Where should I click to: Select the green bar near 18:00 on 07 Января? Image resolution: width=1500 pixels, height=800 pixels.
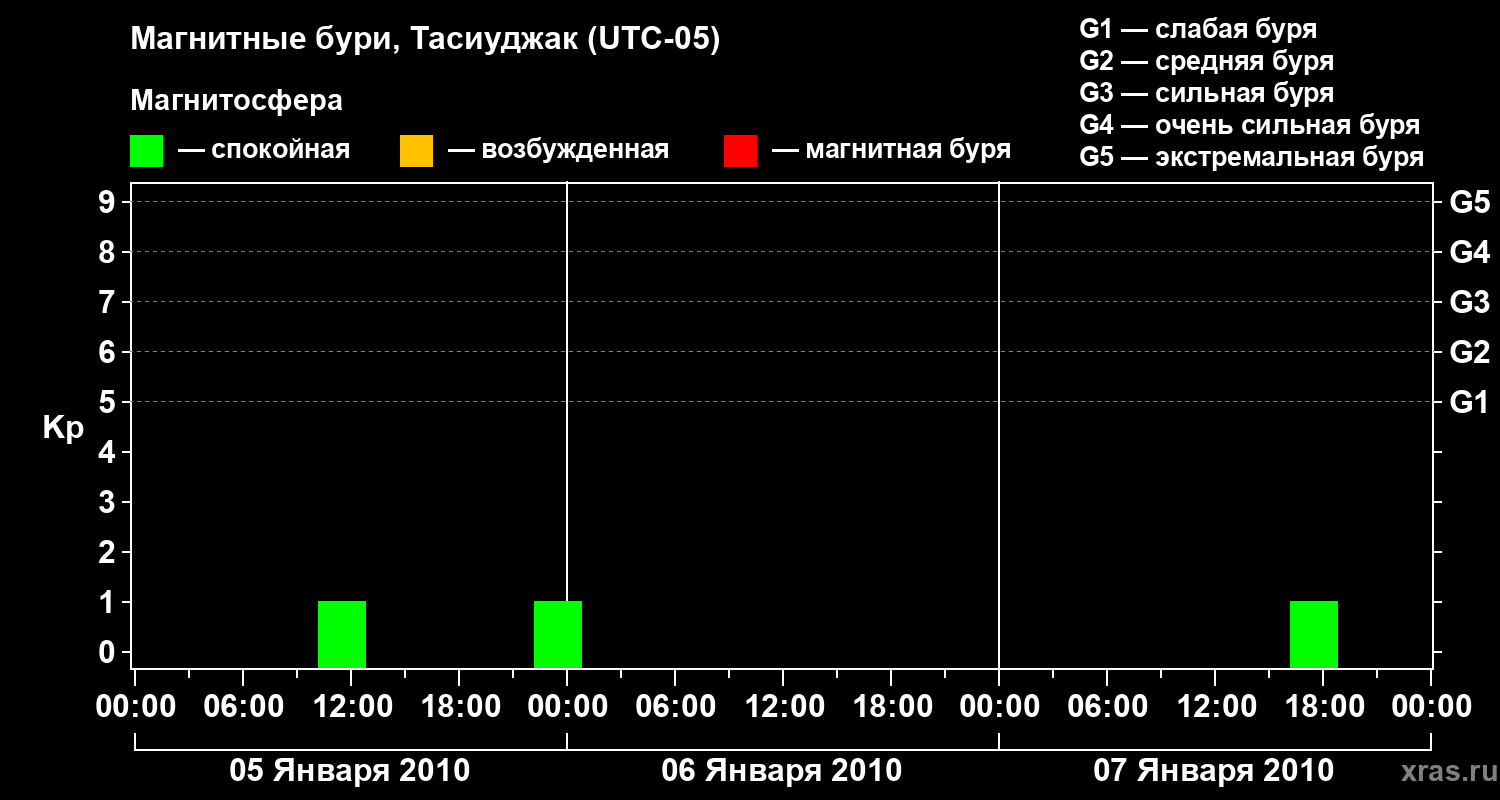(x=1314, y=634)
